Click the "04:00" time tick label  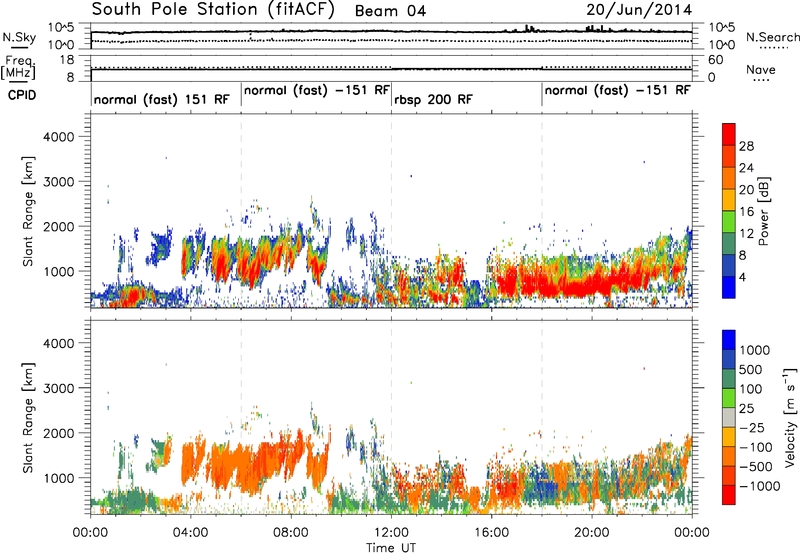(x=190, y=533)
